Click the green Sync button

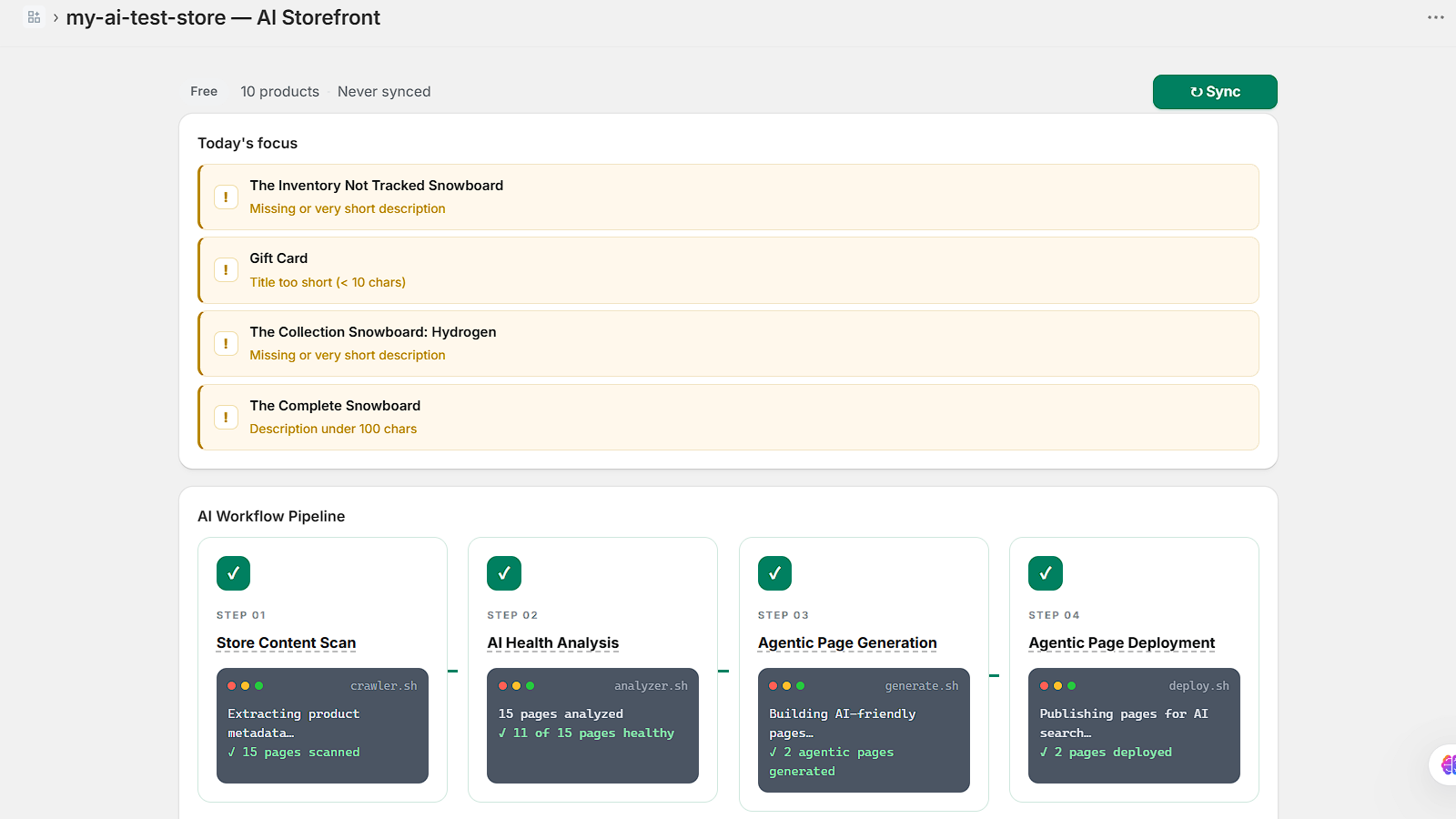point(1215,92)
